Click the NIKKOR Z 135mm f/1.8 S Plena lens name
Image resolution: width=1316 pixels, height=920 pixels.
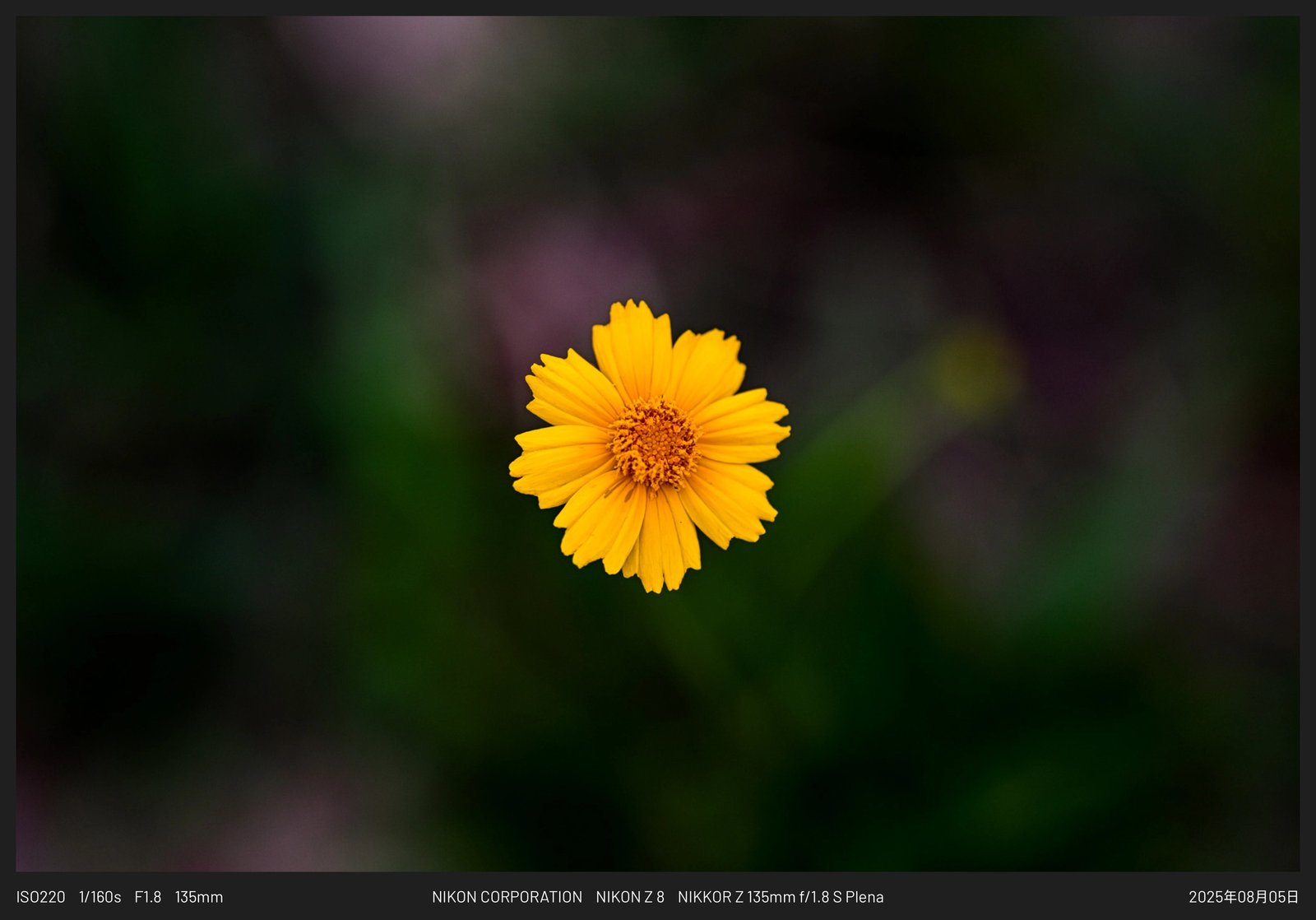coord(781,897)
